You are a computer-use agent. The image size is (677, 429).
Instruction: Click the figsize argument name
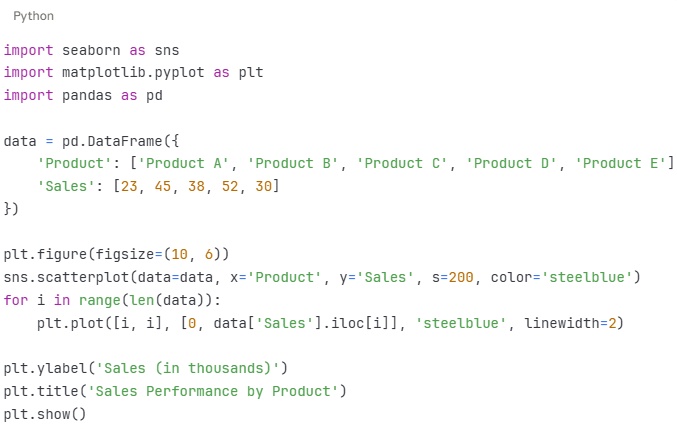[x=120, y=253]
